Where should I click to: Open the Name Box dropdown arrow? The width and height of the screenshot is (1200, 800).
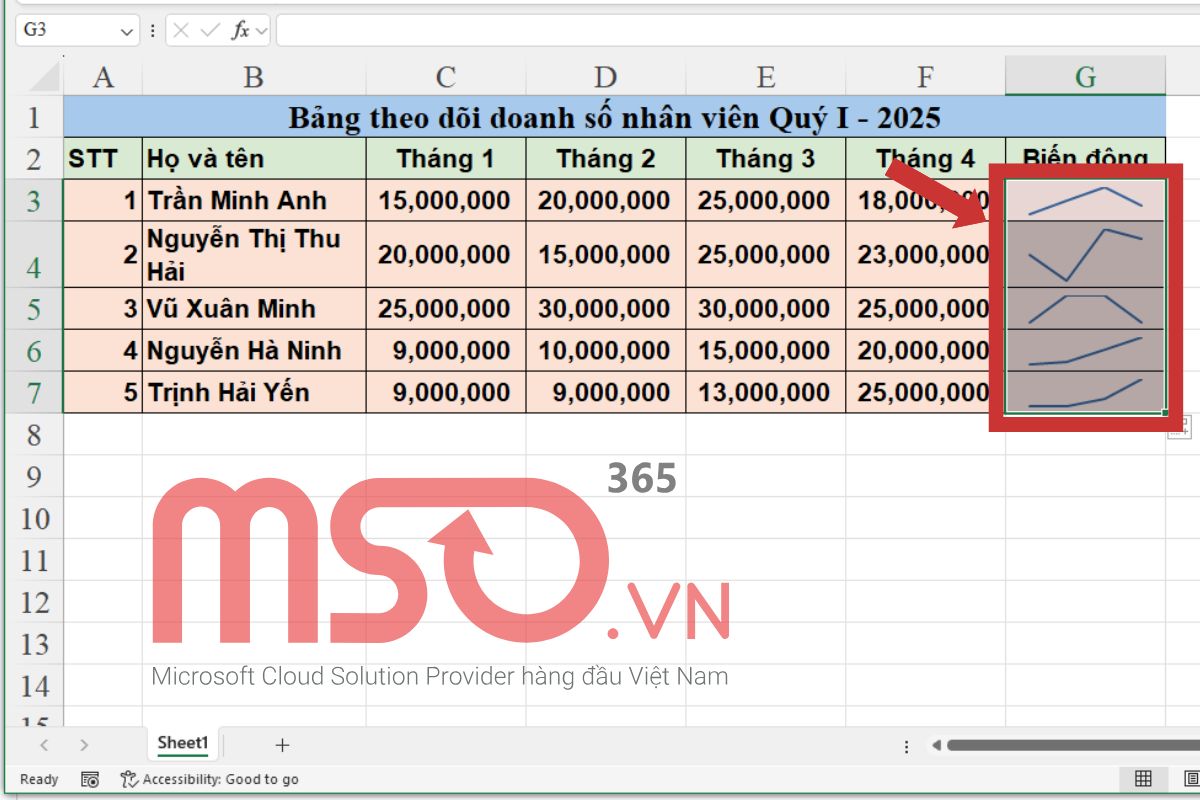(x=127, y=31)
